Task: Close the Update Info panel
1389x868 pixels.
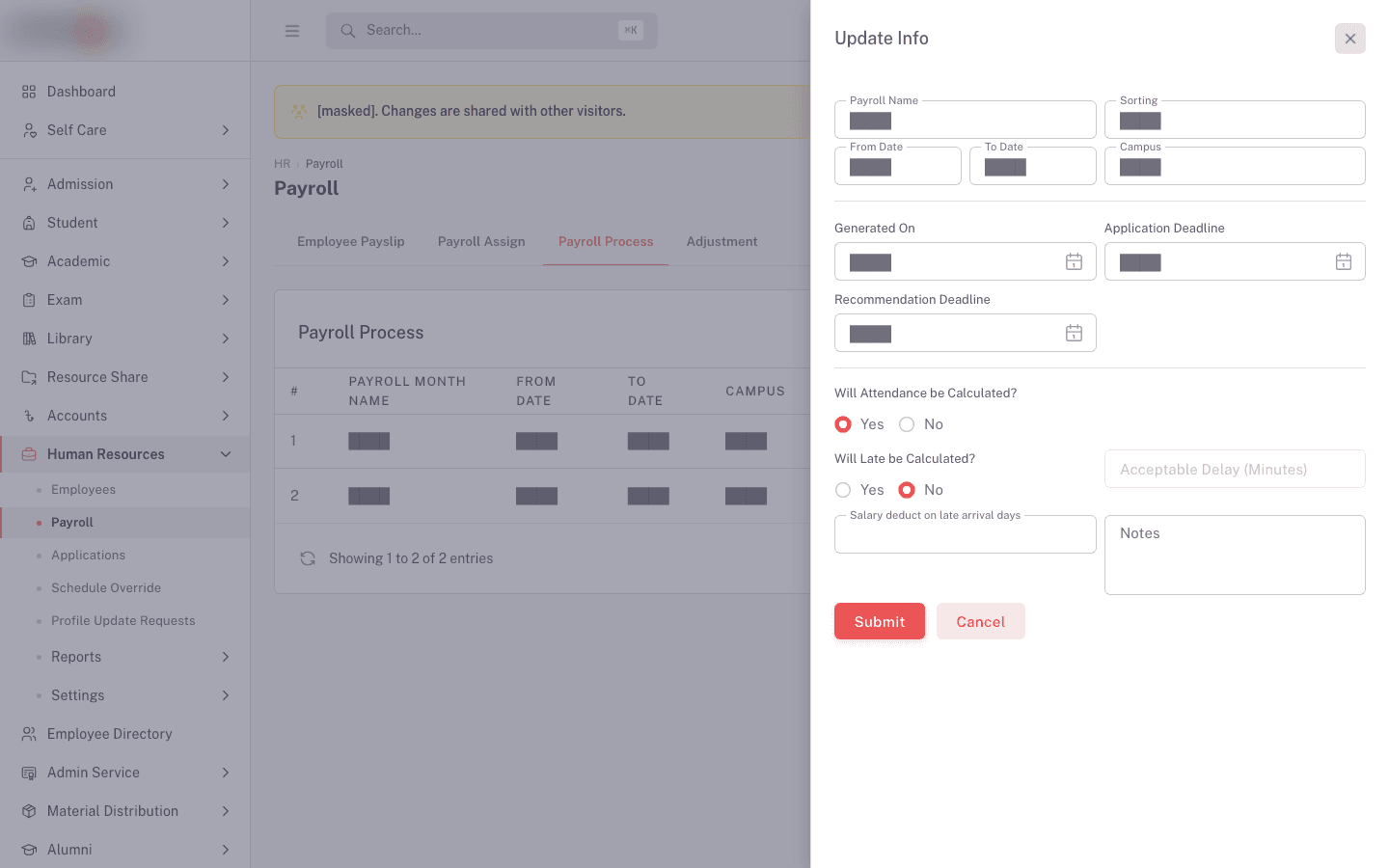Action: click(1350, 39)
